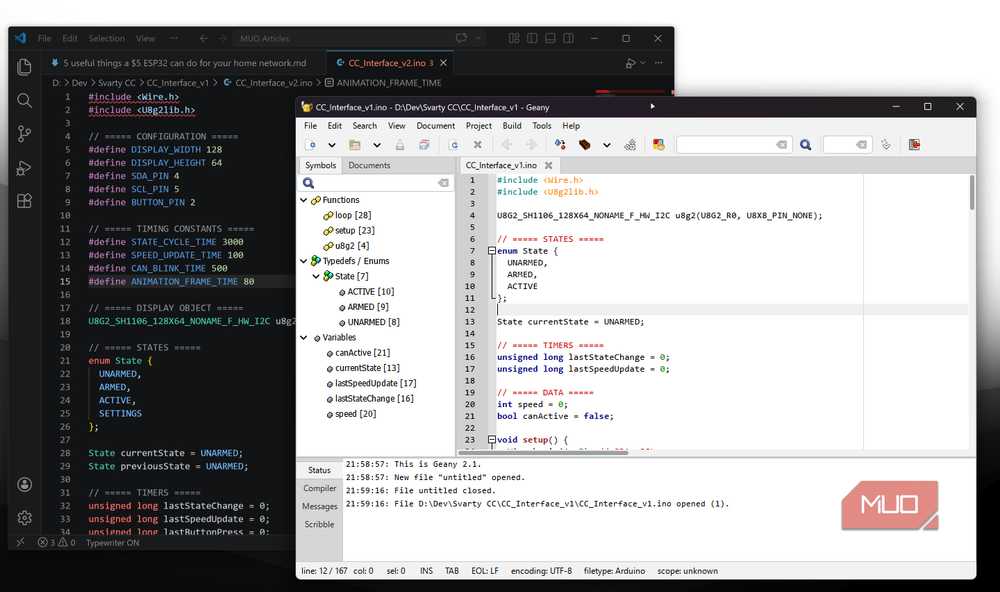The width and height of the screenshot is (1000, 592).
Task: Open the Scribble tab in bottom panel
Action: (320, 524)
